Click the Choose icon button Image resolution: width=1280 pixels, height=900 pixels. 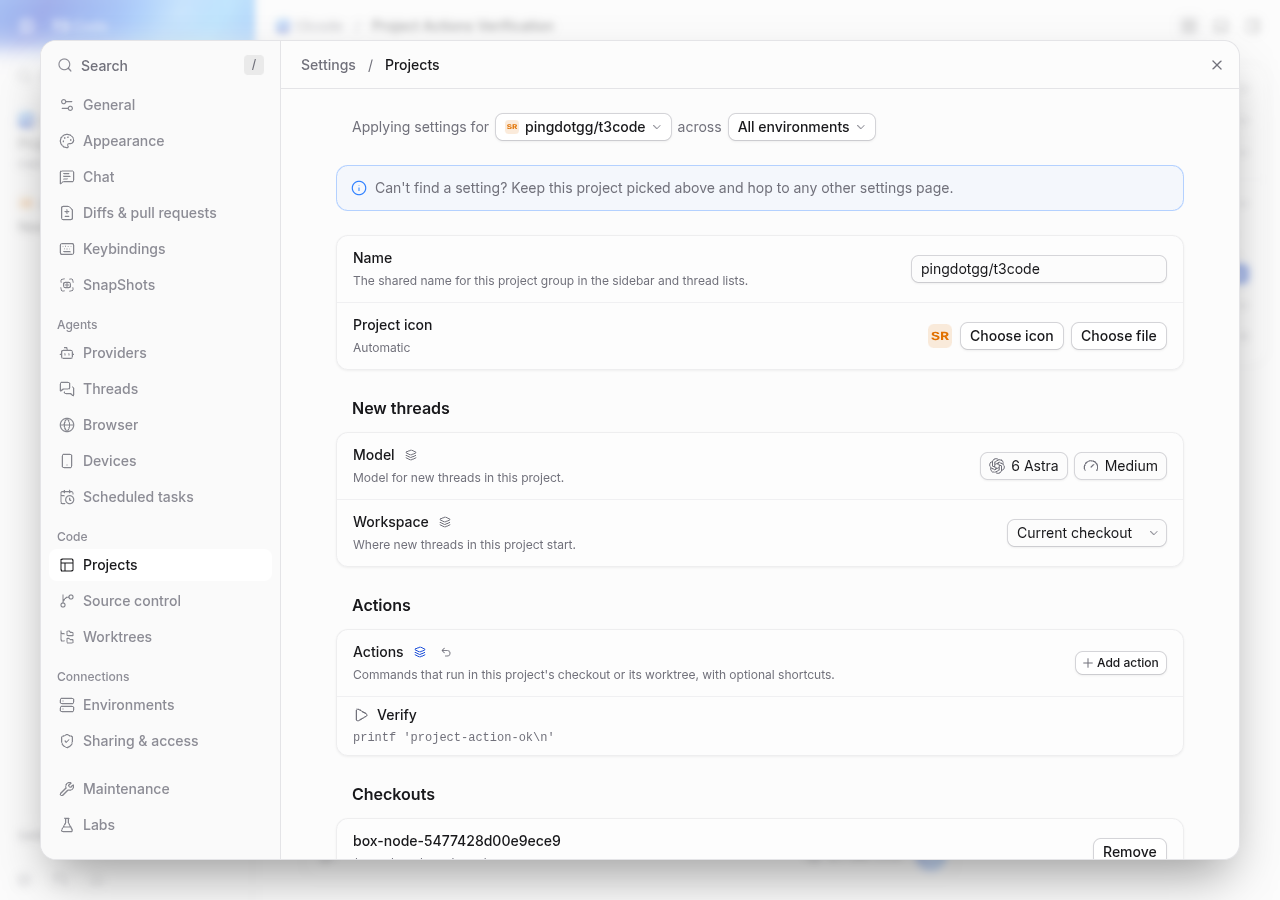(1012, 336)
